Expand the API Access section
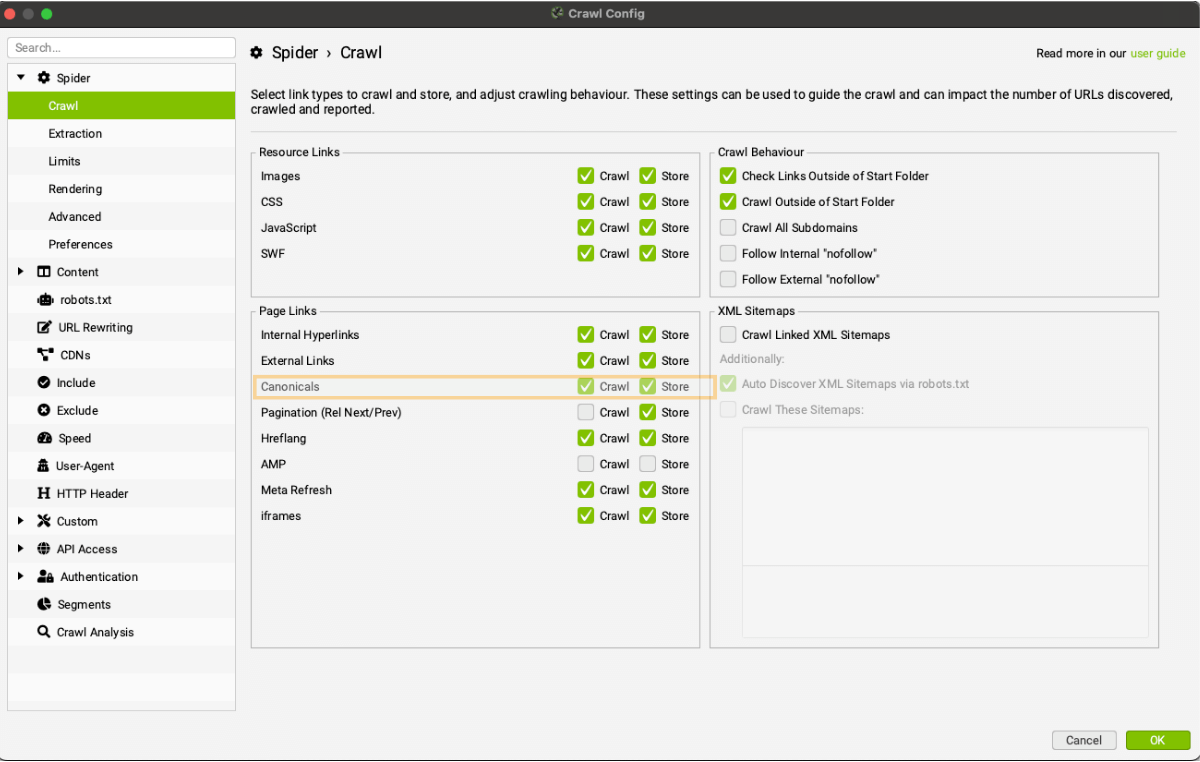The height and width of the screenshot is (762, 1200). [x=19, y=548]
